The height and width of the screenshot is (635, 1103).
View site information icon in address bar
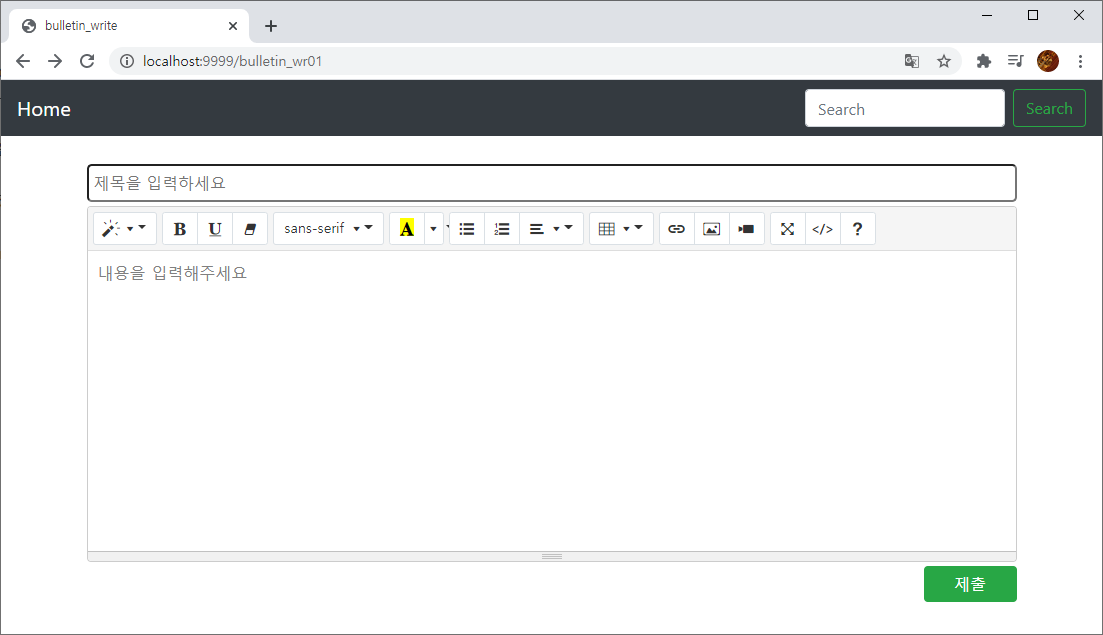coord(127,61)
